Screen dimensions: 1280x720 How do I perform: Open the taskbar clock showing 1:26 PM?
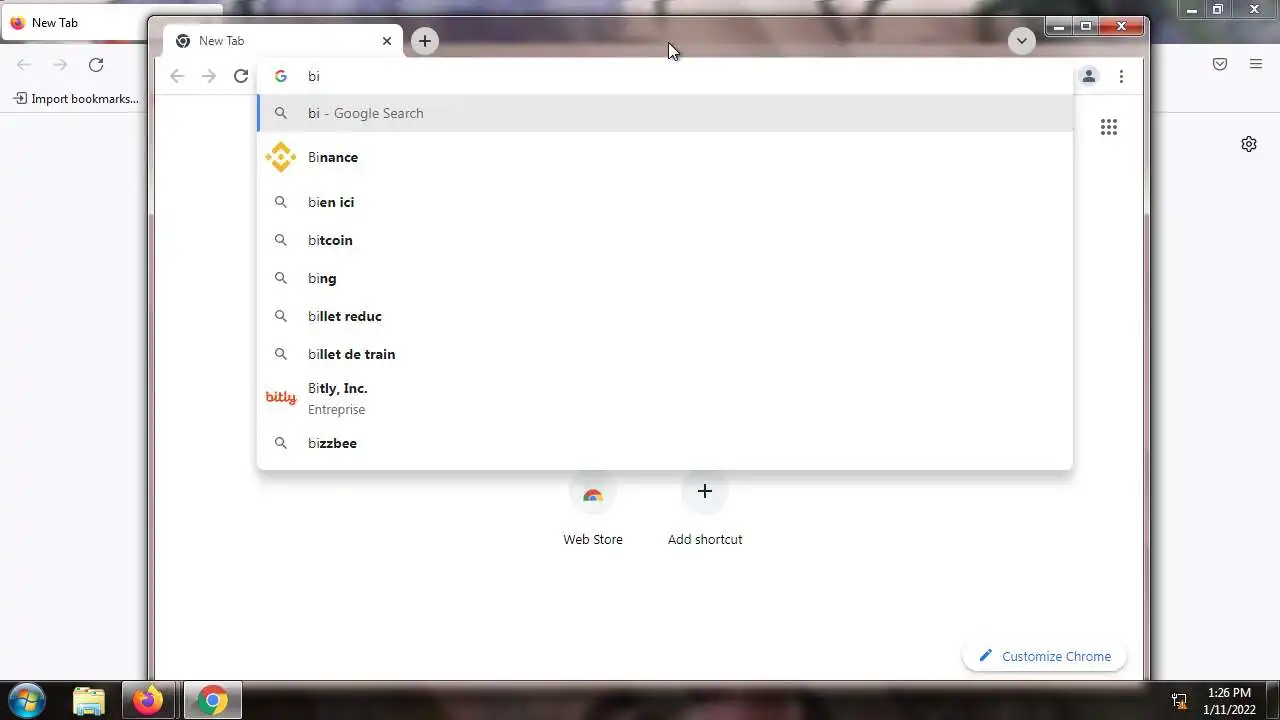(x=1230, y=701)
